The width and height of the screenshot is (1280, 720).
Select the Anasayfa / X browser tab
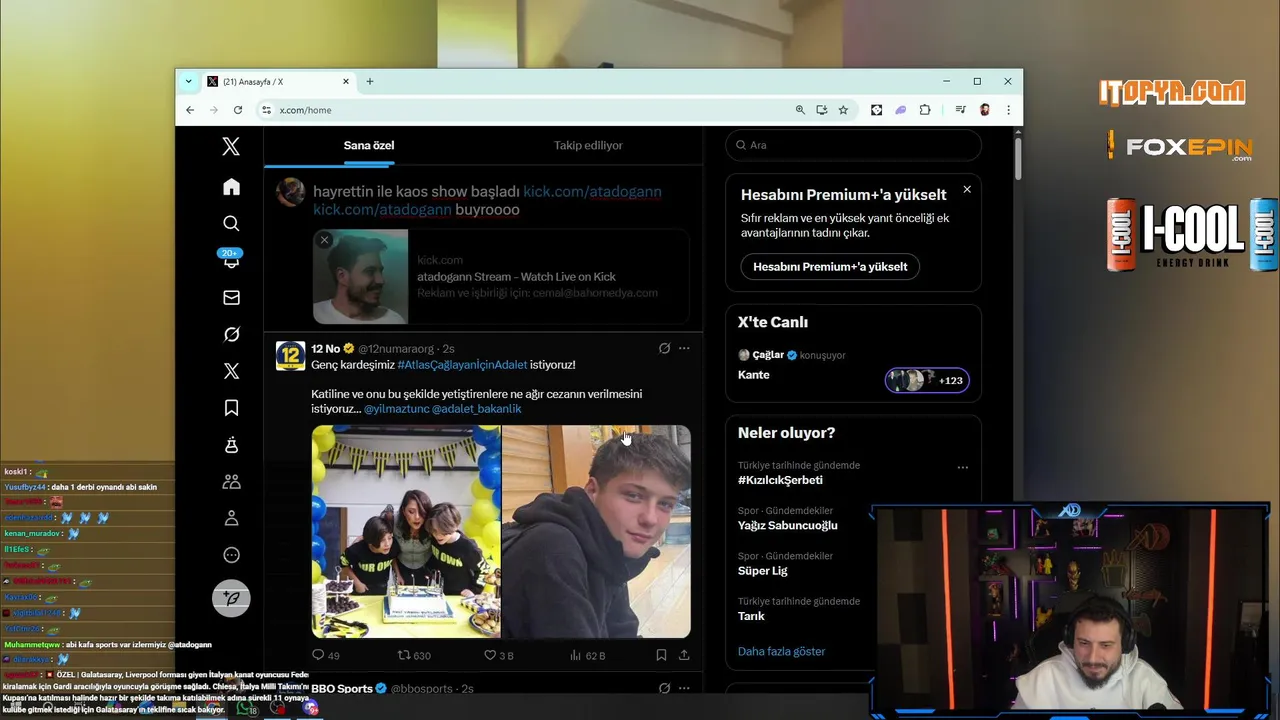coord(279,81)
